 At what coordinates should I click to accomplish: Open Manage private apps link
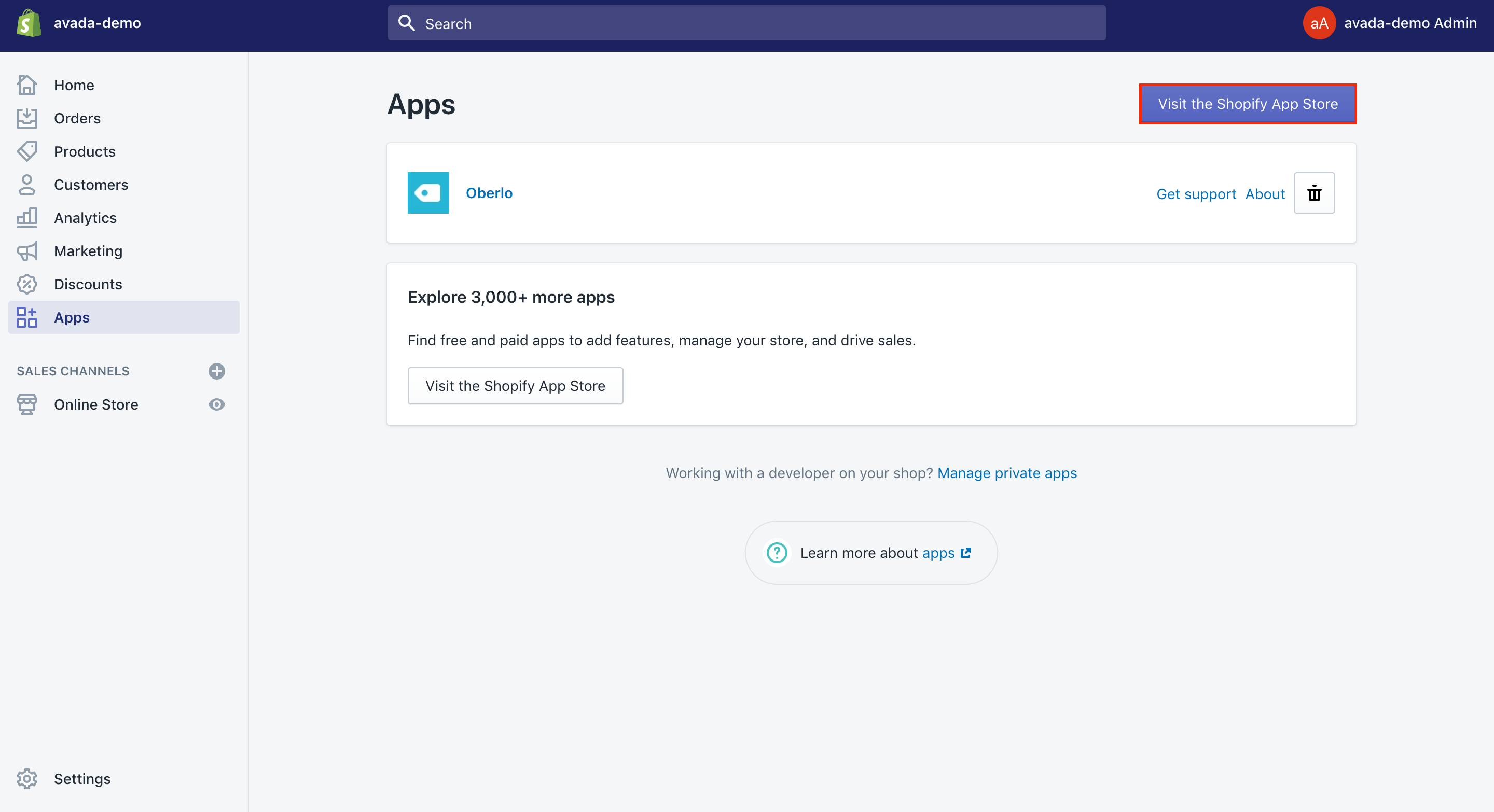[x=1007, y=472]
